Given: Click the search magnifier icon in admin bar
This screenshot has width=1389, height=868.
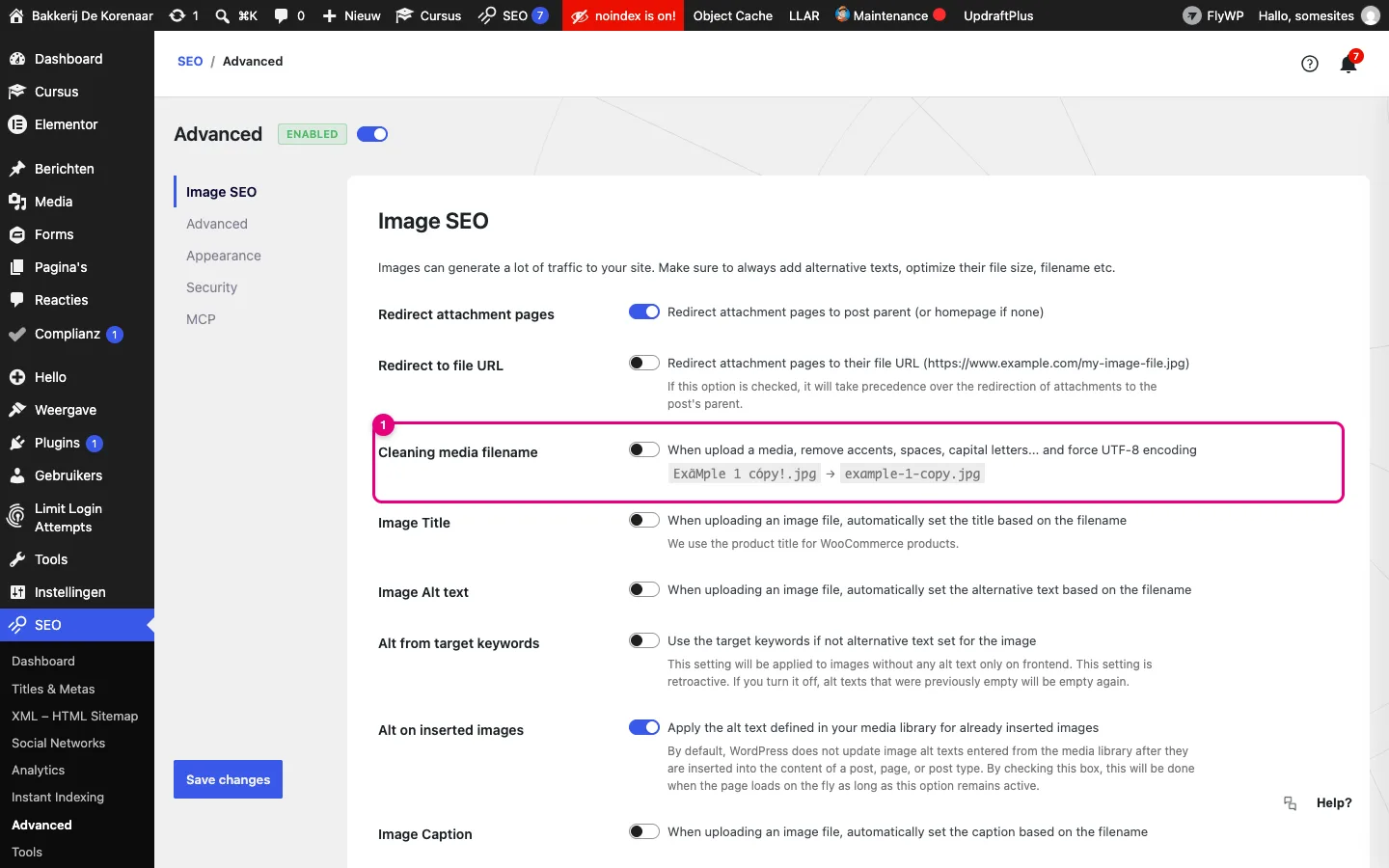Looking at the screenshot, I should pyautogui.click(x=223, y=15).
